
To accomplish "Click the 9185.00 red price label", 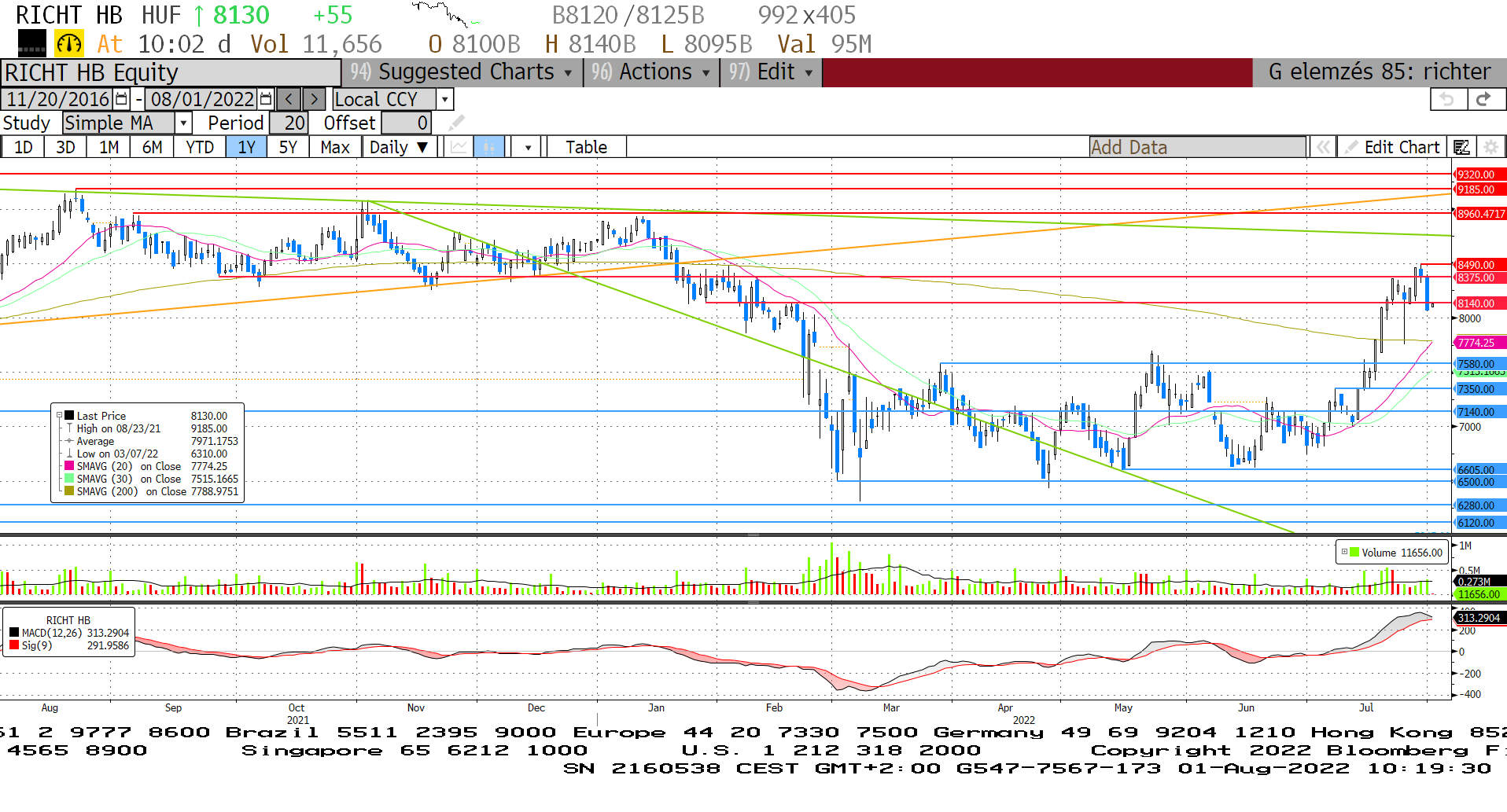I will 1479,189.
